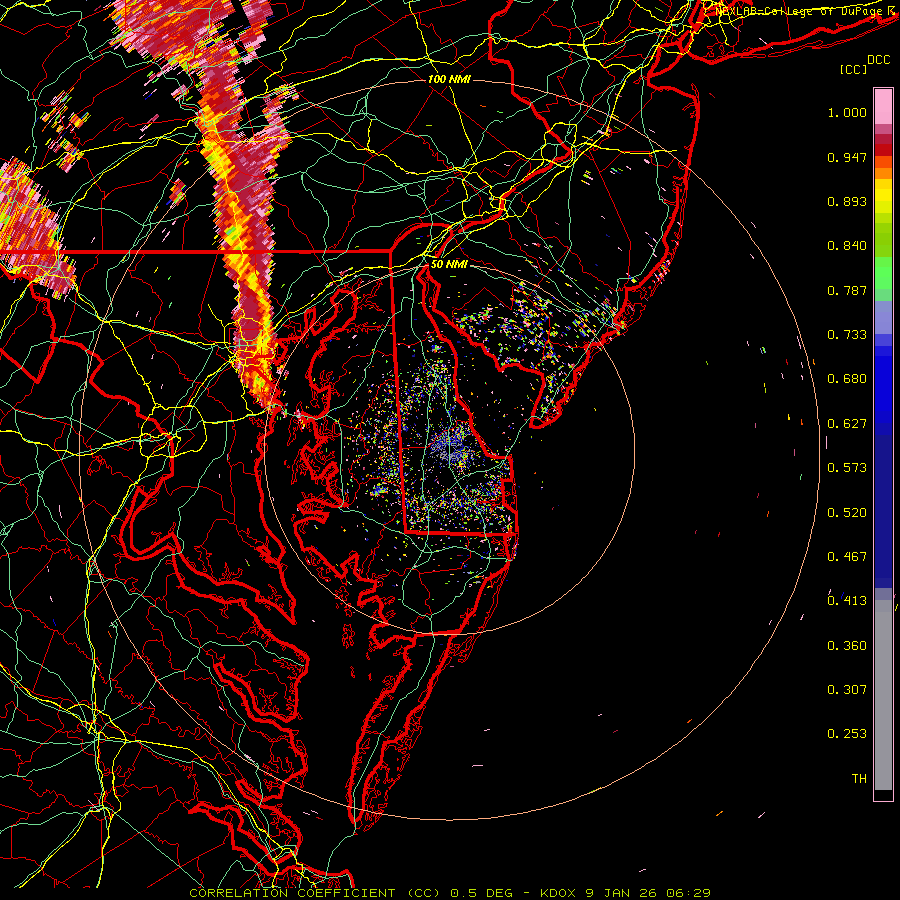Click the 100 NMI range ring label
Screen dimensions: 900x900
(x=449, y=79)
